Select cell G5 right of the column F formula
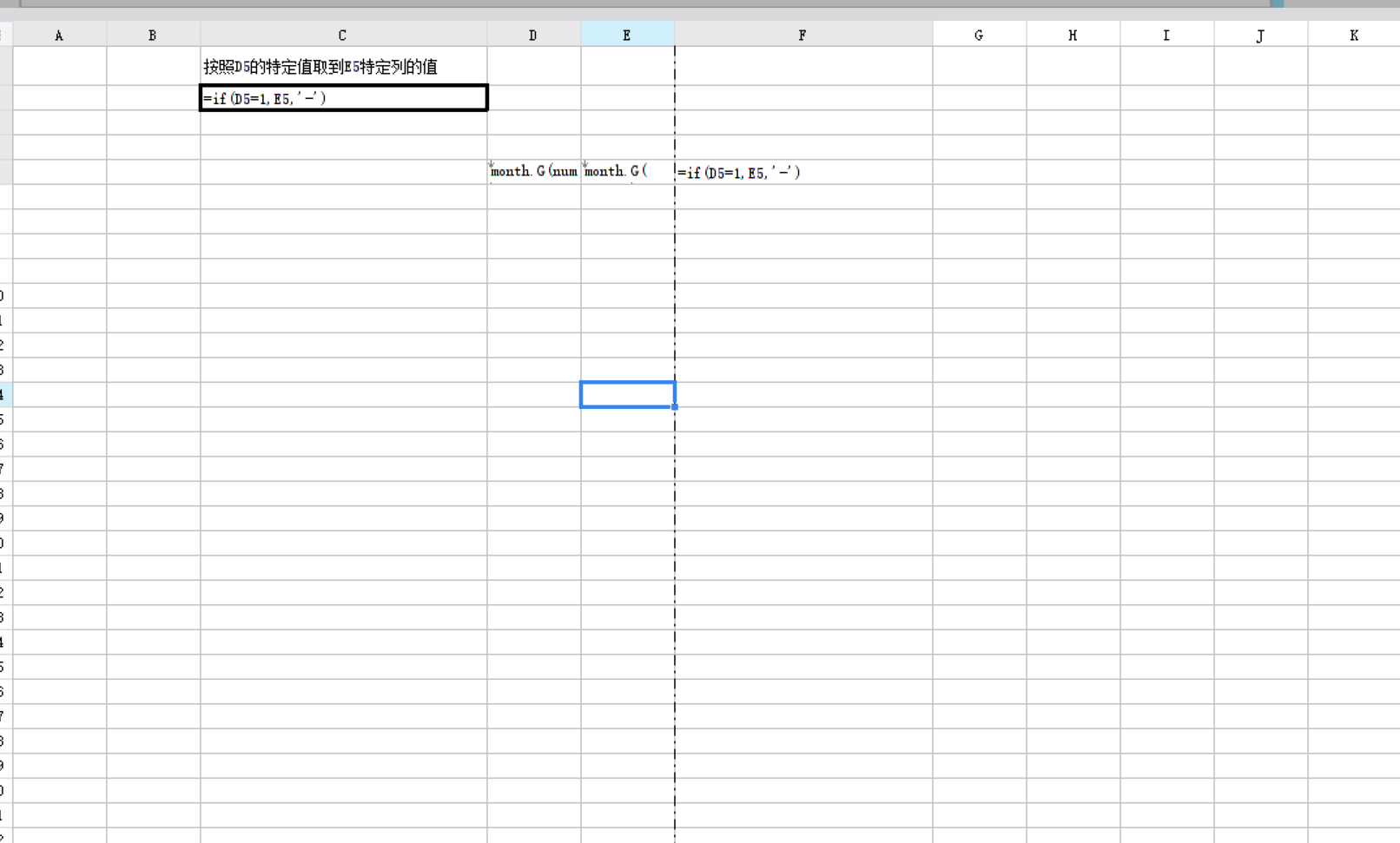Screen dimensions: 1400x843 [980, 172]
